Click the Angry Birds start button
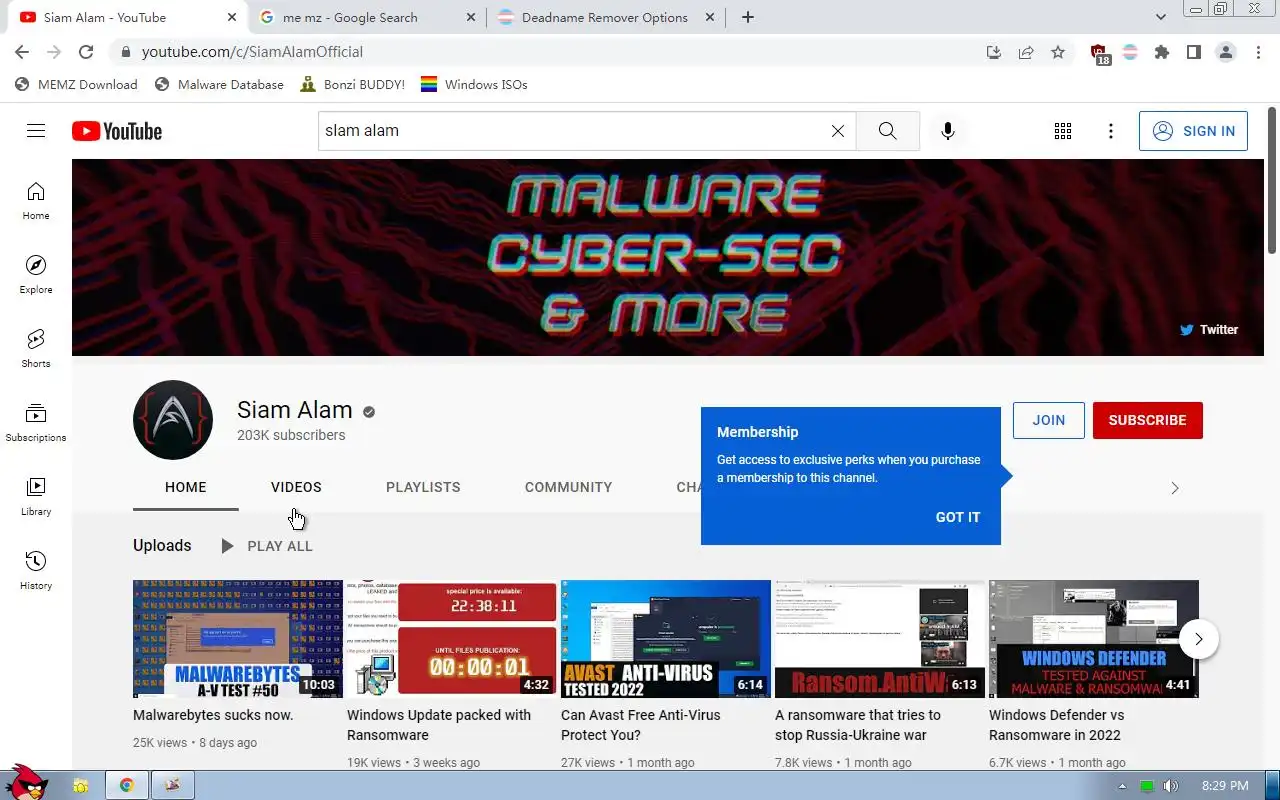The image size is (1280, 800). (26, 783)
